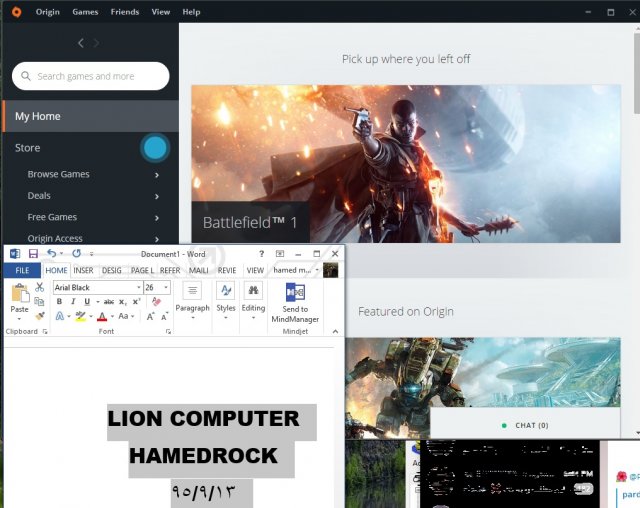Click the Word application icon in title bar
The height and width of the screenshot is (508, 640).
coord(15,254)
